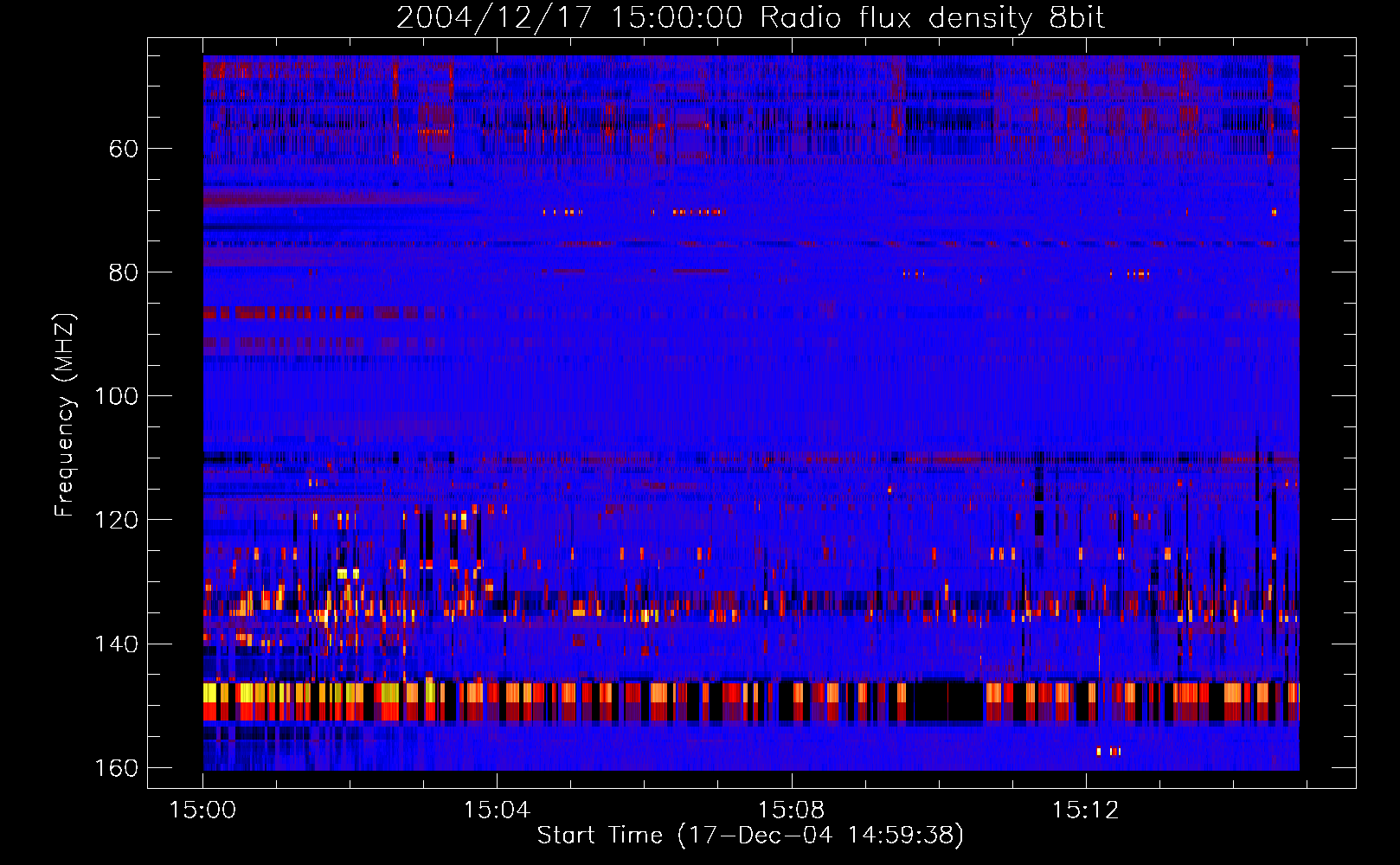Click the small yellow burst near 157 MHz
Screen dimensions: 1400x865
(x=1109, y=751)
